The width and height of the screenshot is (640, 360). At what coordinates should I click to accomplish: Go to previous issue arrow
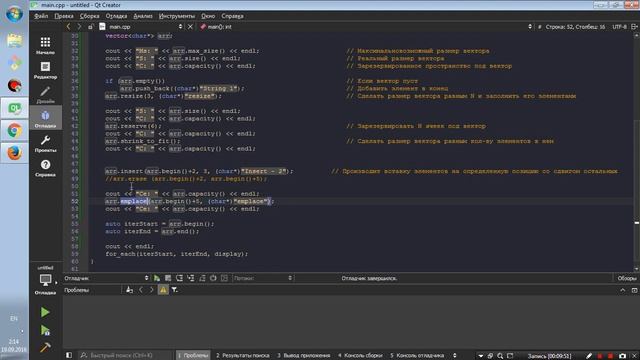tap(141, 290)
